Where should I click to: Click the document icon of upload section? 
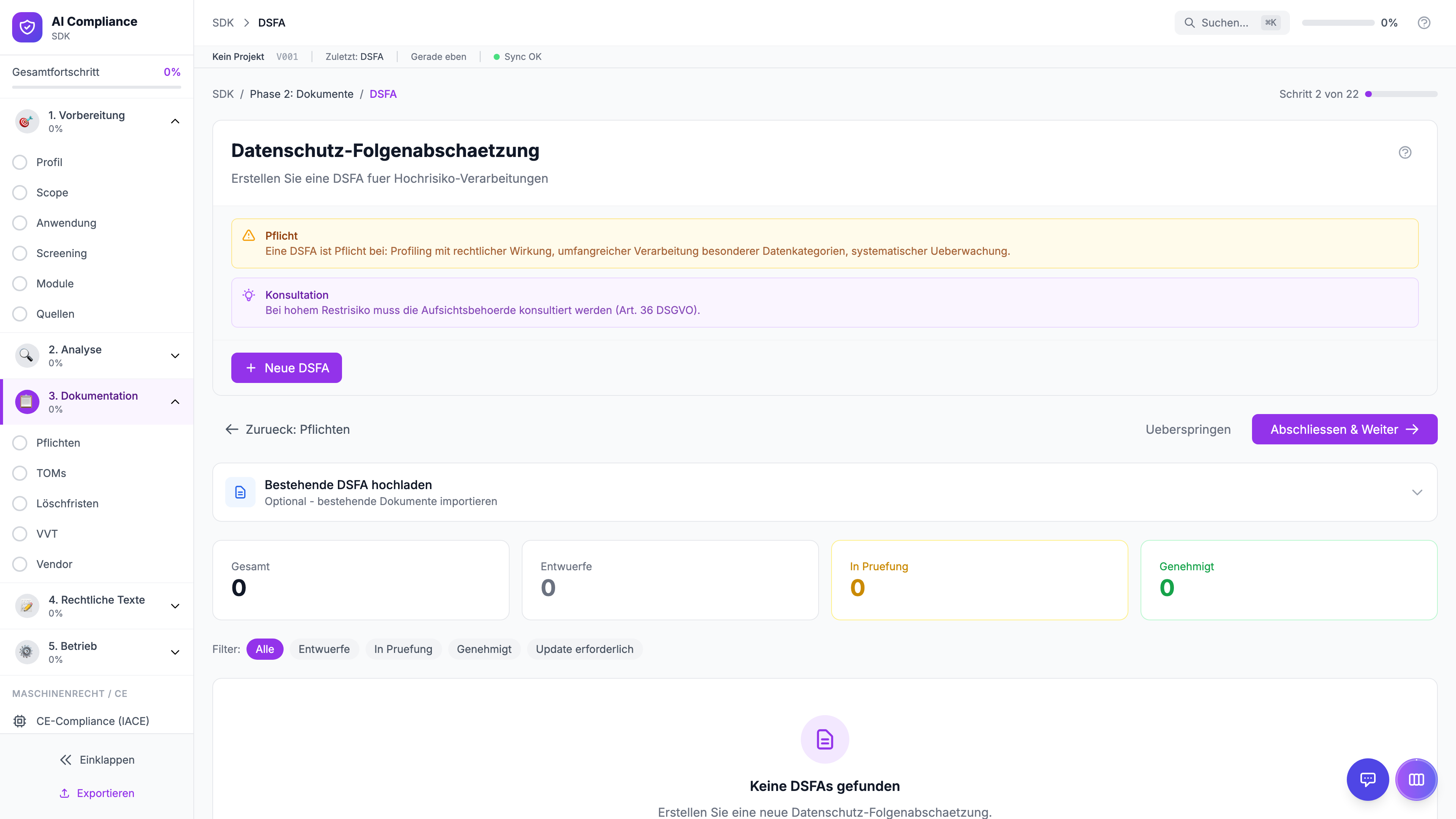click(240, 492)
